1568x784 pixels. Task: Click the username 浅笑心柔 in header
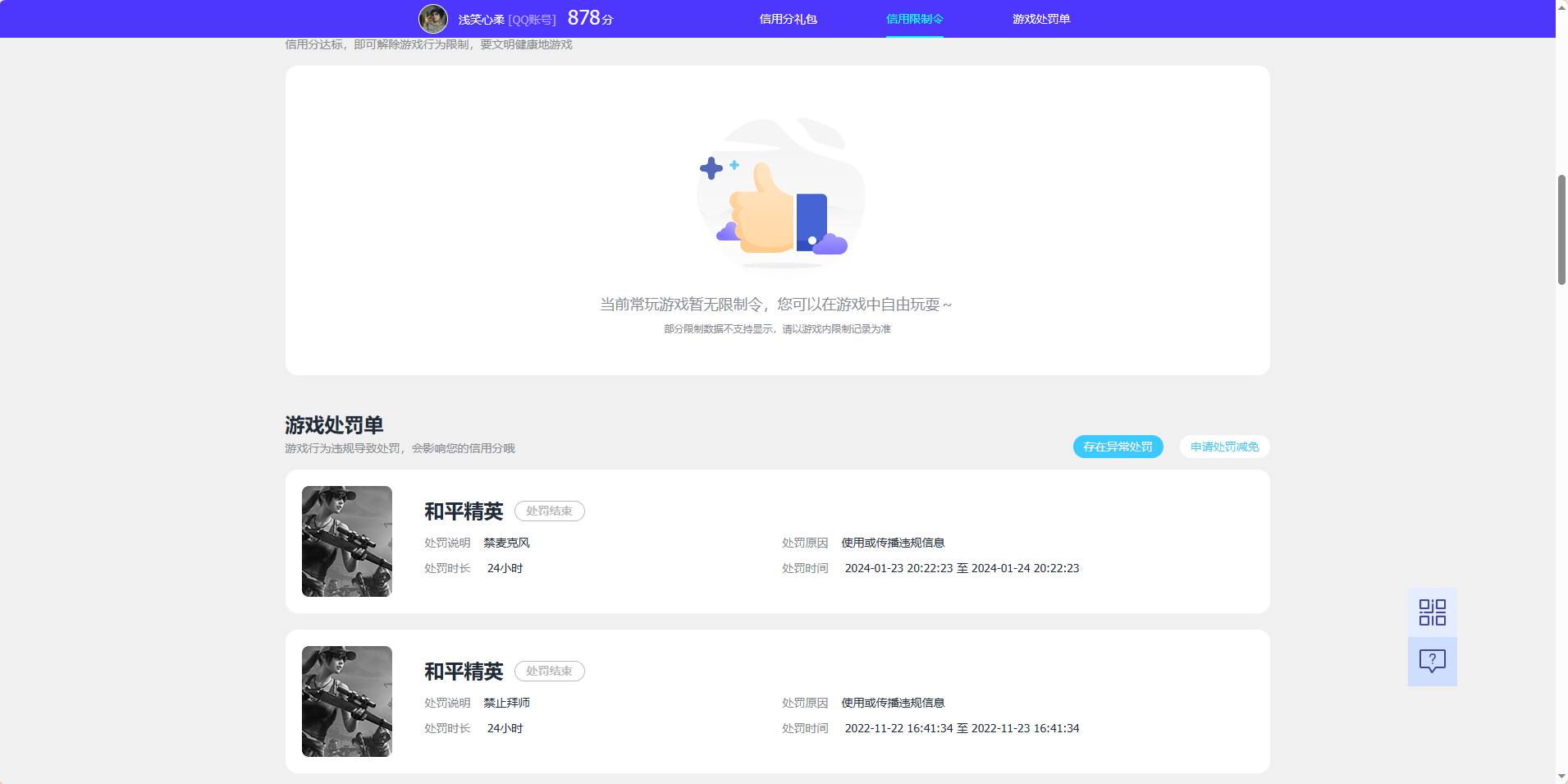[x=481, y=20]
